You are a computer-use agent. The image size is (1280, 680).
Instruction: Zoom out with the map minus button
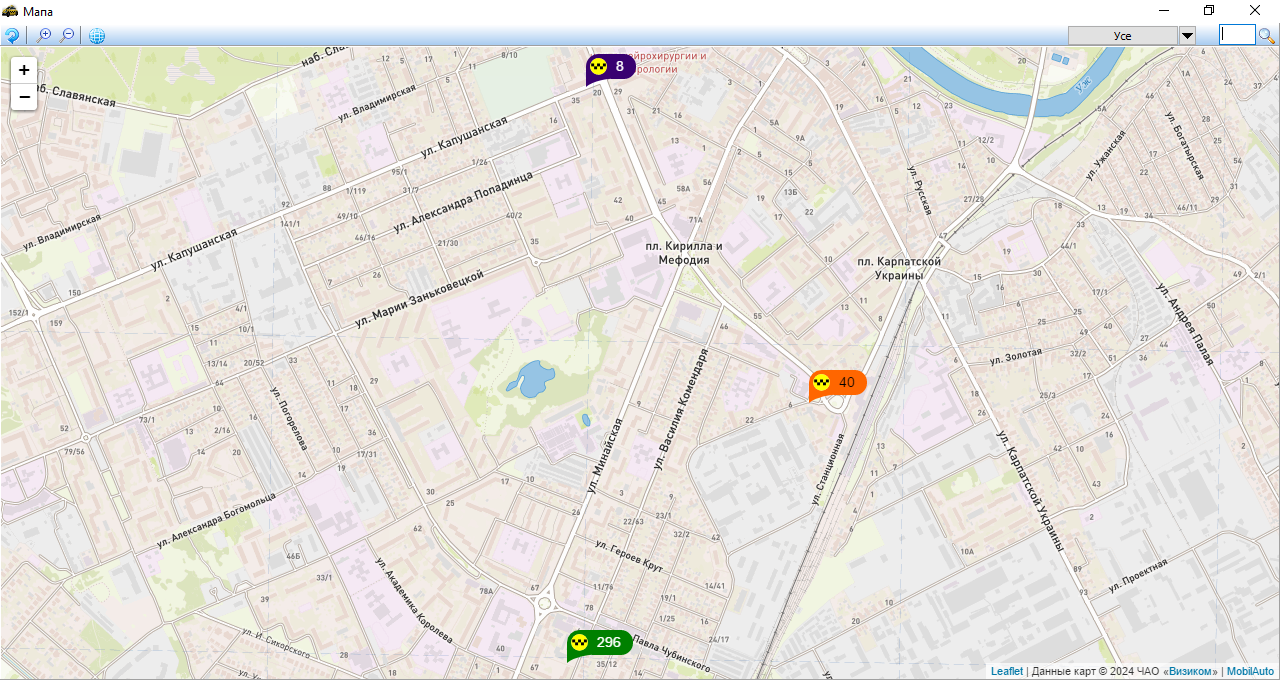(24, 96)
